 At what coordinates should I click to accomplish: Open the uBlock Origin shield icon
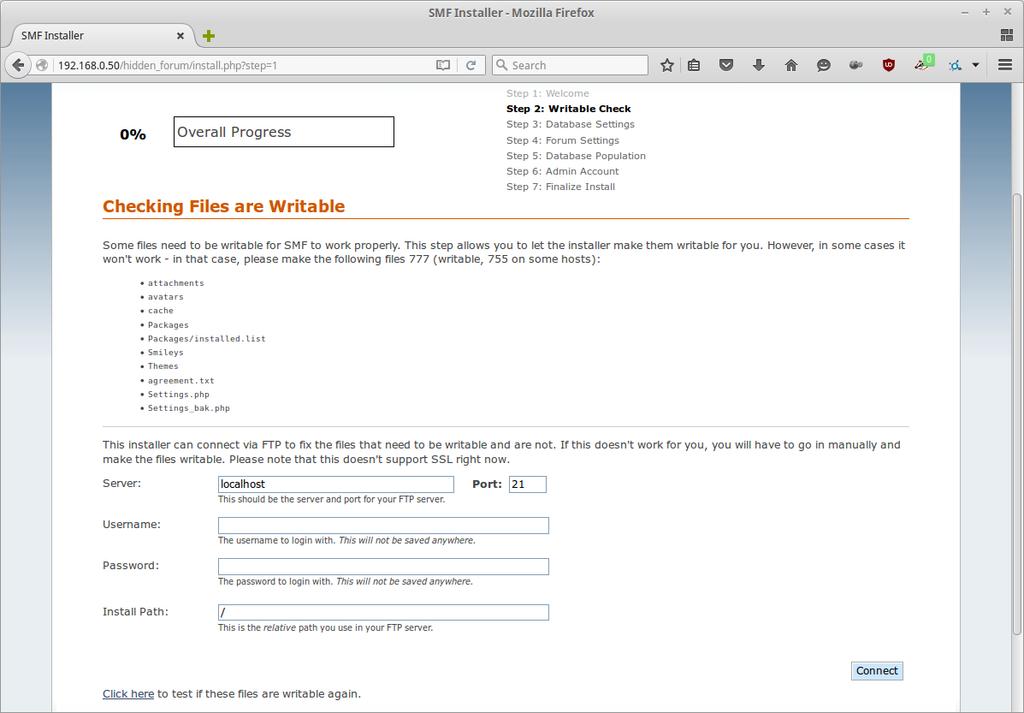click(888, 65)
